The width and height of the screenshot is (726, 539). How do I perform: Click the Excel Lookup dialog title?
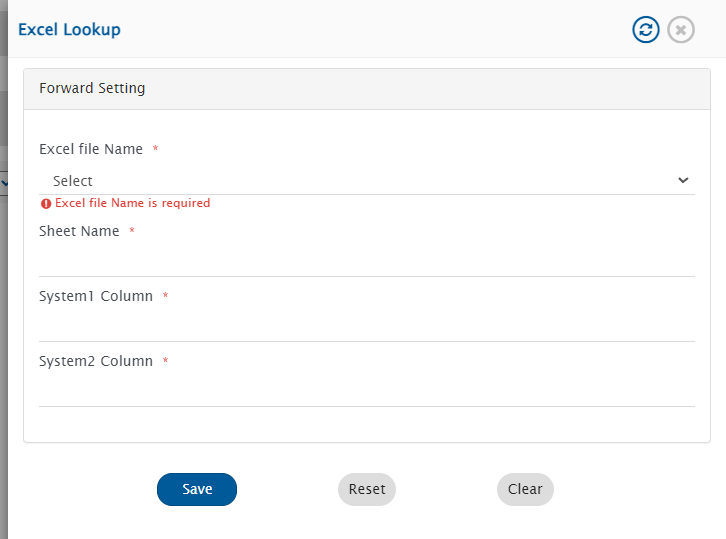(69, 30)
